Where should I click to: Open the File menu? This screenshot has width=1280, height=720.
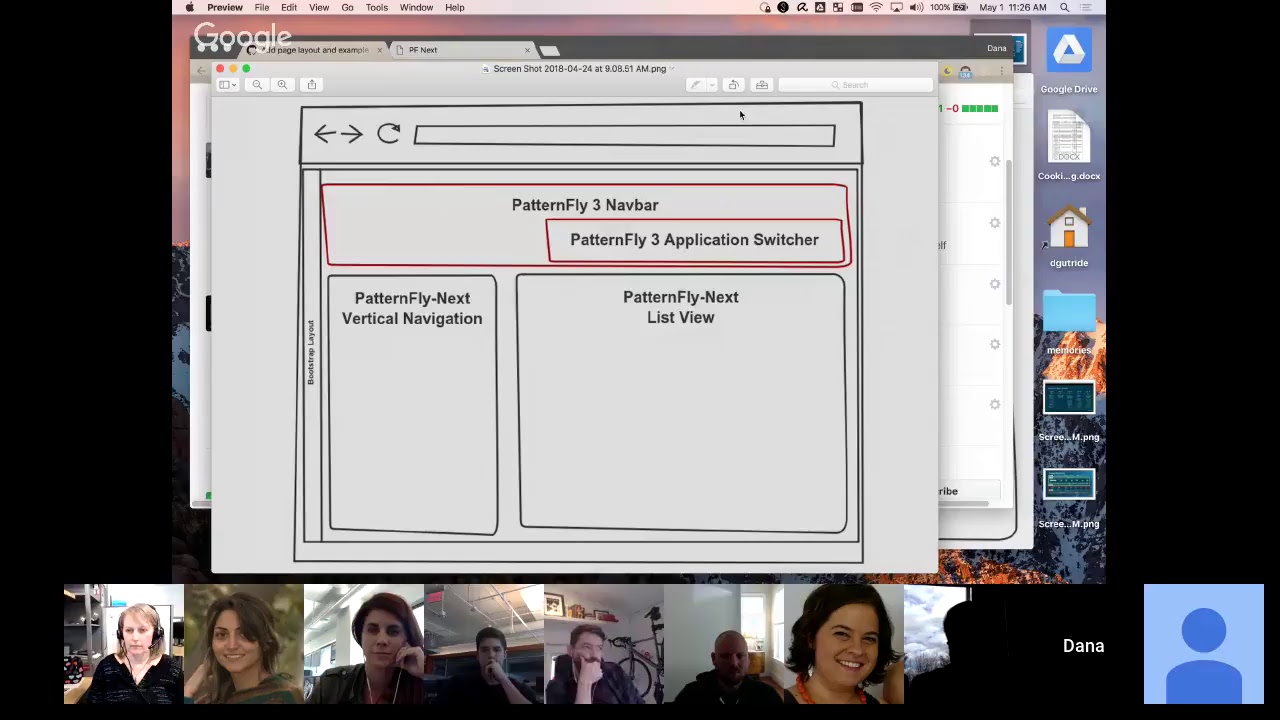(x=261, y=7)
